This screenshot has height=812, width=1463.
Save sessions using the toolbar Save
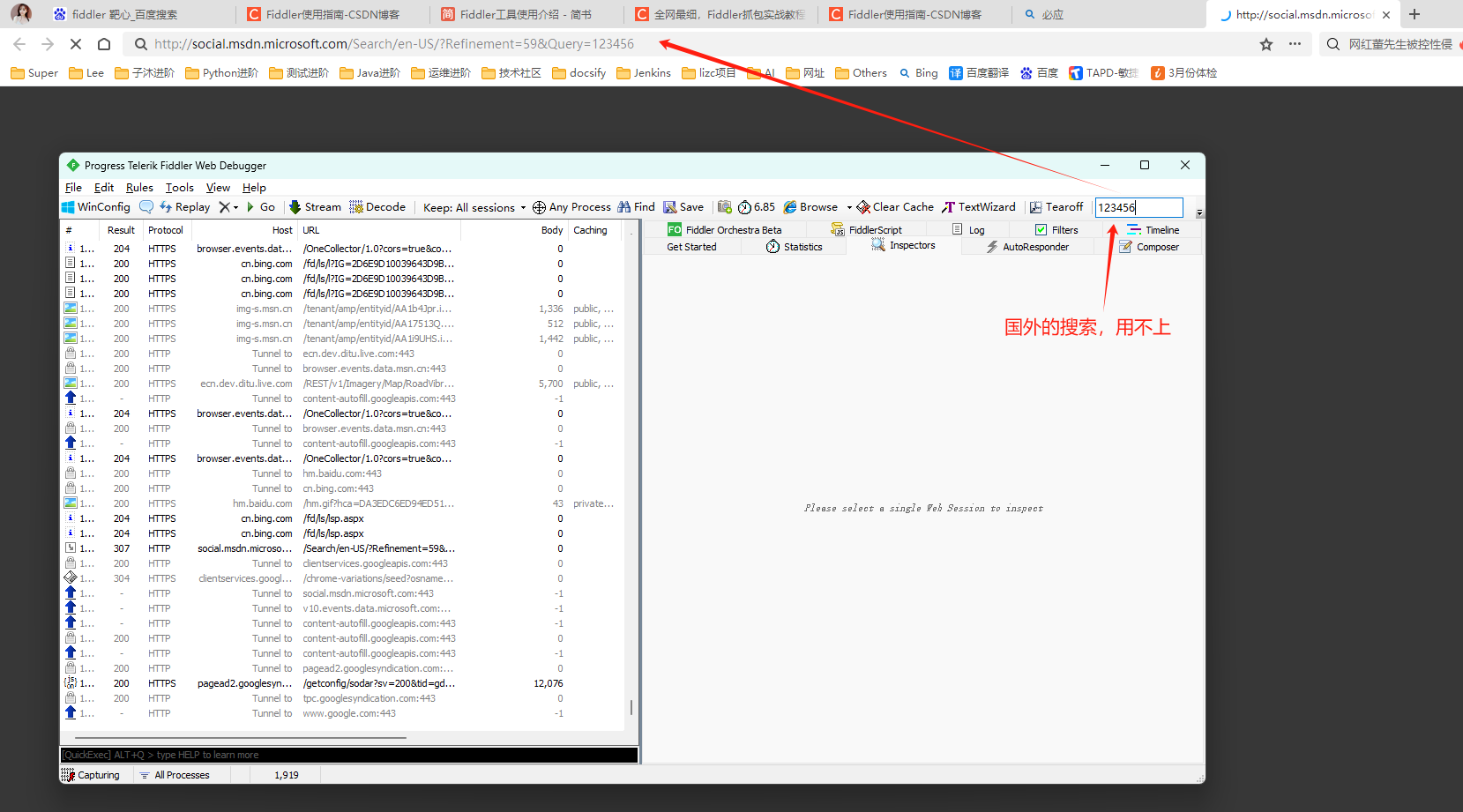click(x=683, y=207)
